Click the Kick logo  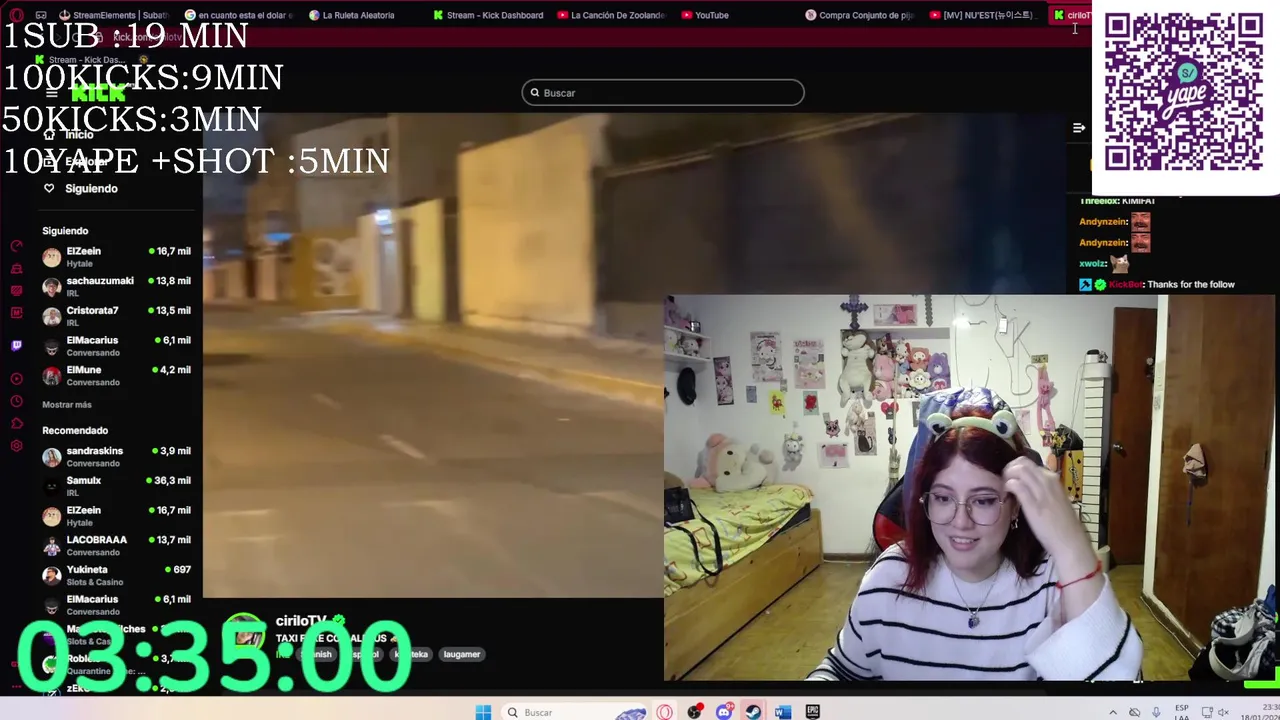point(98,93)
